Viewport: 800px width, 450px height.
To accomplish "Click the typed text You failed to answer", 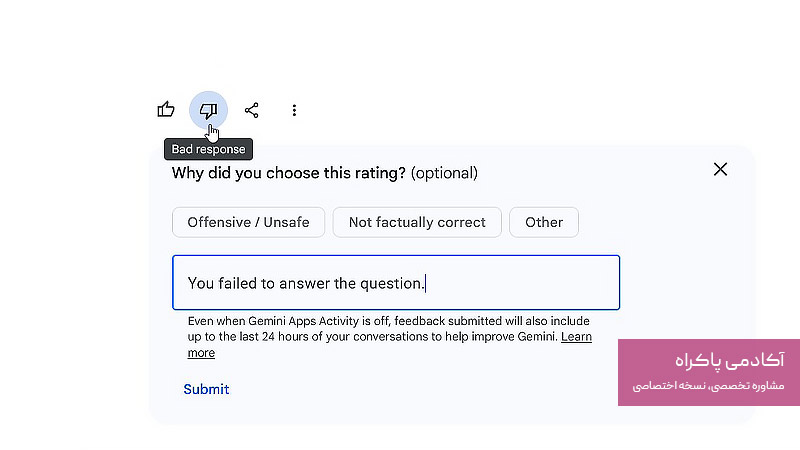I will [260, 283].
